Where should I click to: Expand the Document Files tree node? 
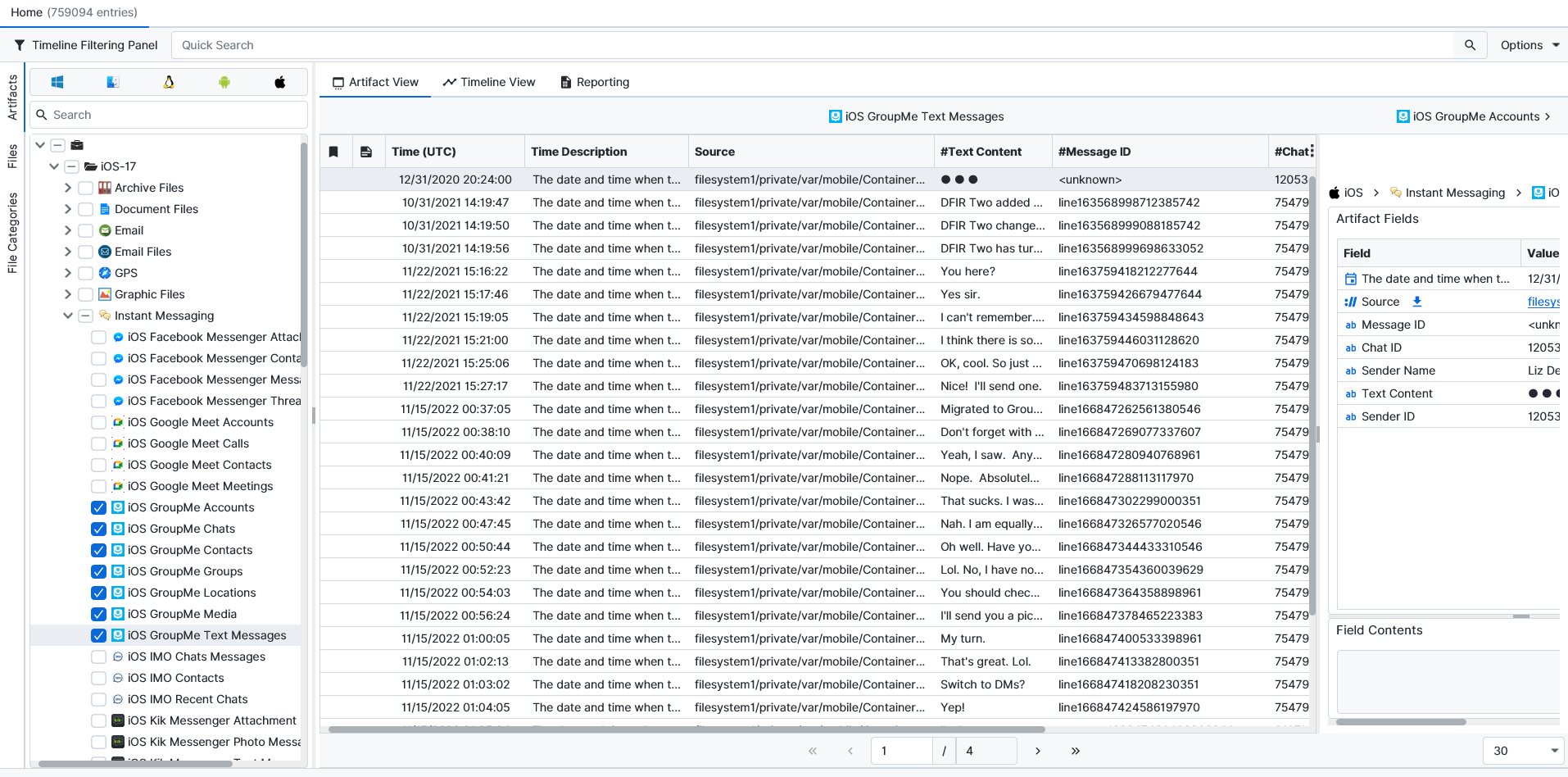68,209
